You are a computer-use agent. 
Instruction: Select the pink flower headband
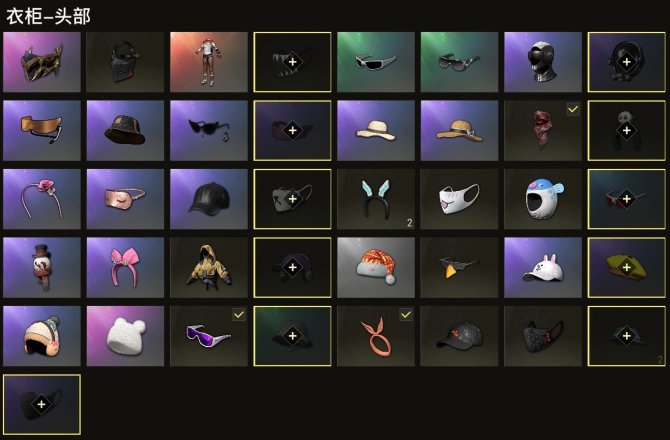click(x=41, y=199)
